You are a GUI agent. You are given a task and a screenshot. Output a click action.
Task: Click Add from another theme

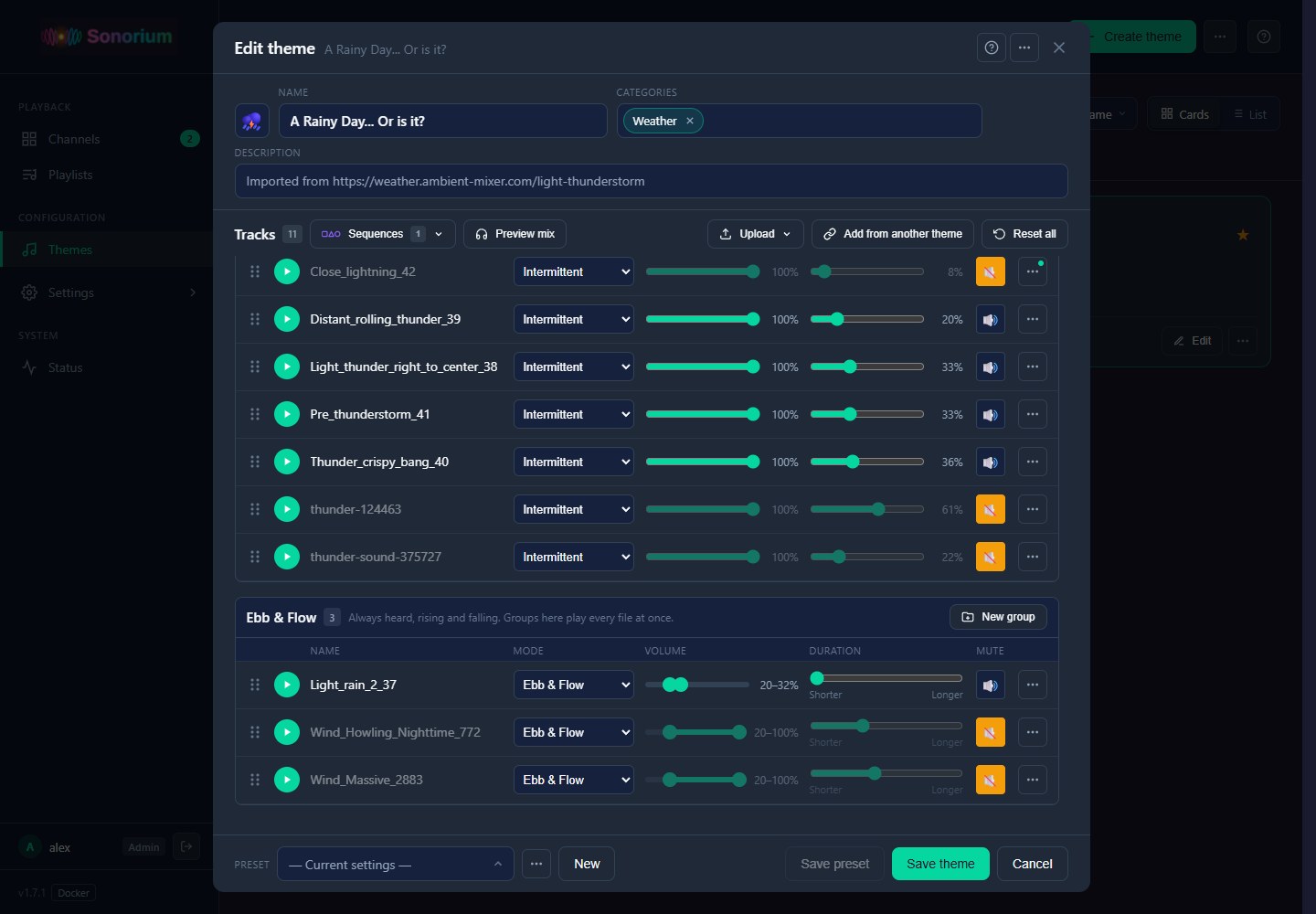click(892, 234)
